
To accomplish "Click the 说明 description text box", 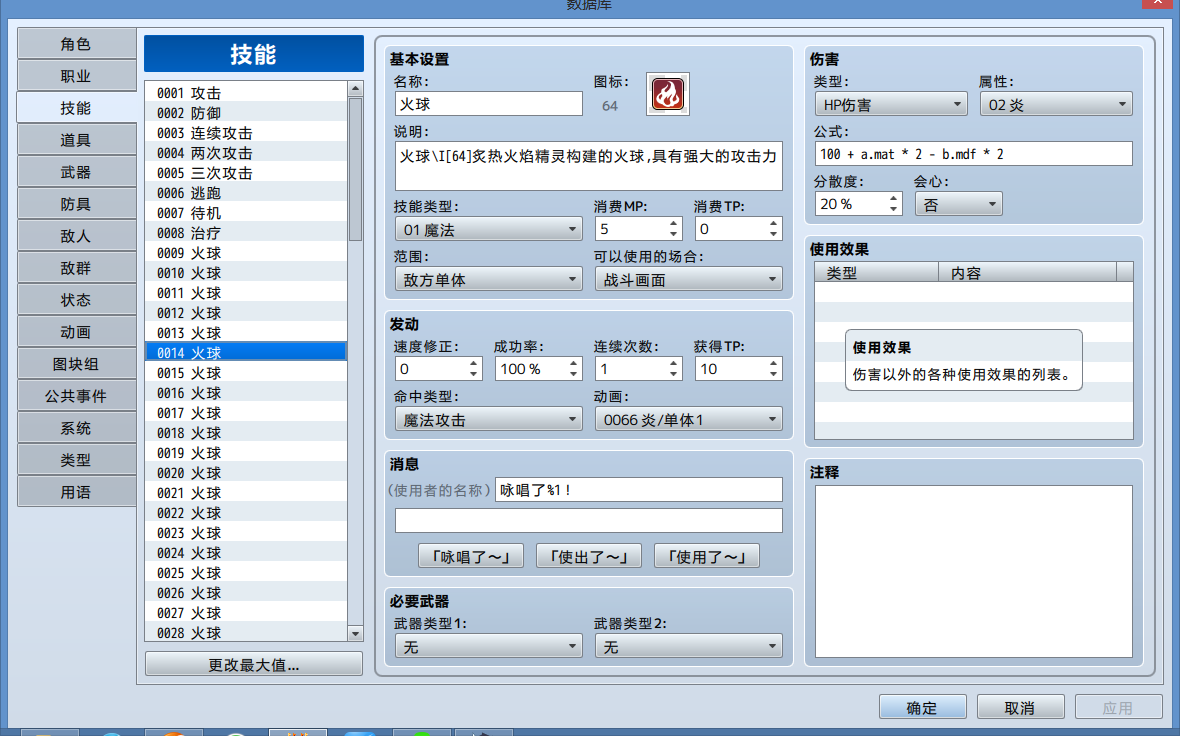I will coord(588,166).
